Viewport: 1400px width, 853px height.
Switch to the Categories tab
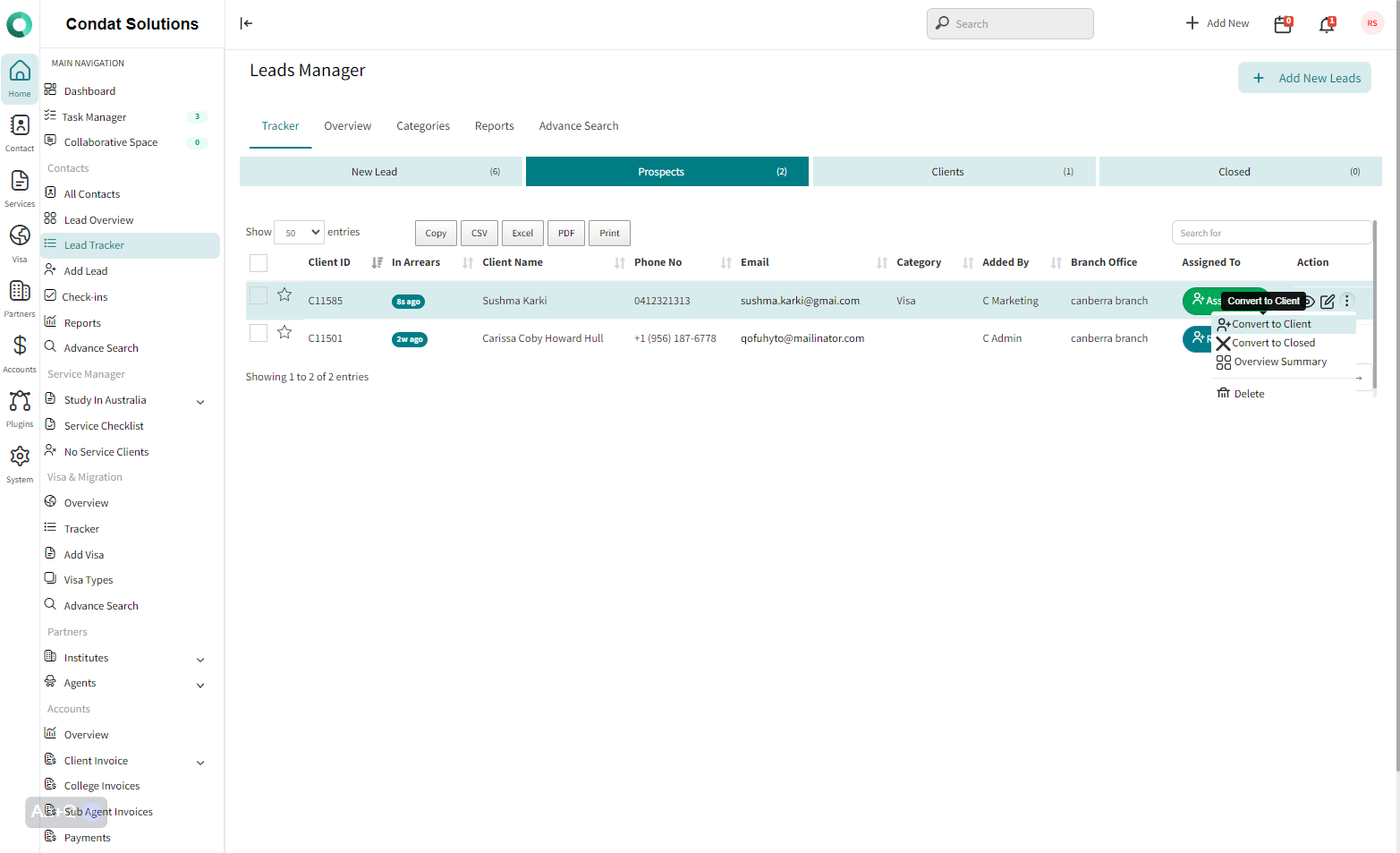coord(423,126)
